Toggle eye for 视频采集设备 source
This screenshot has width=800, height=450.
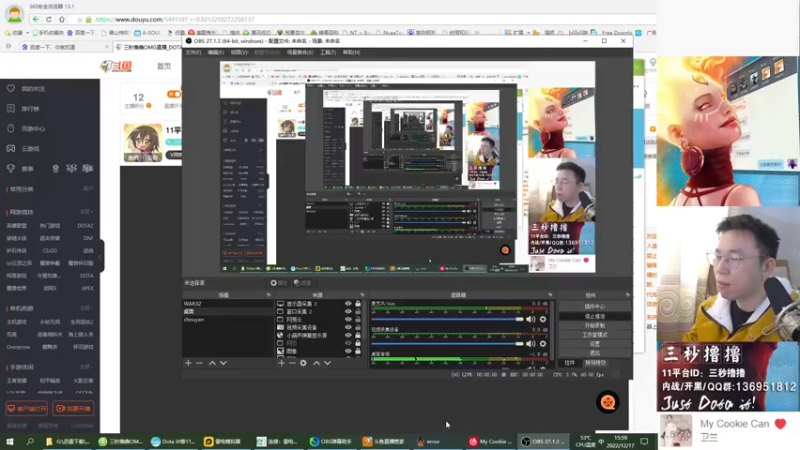[348, 327]
